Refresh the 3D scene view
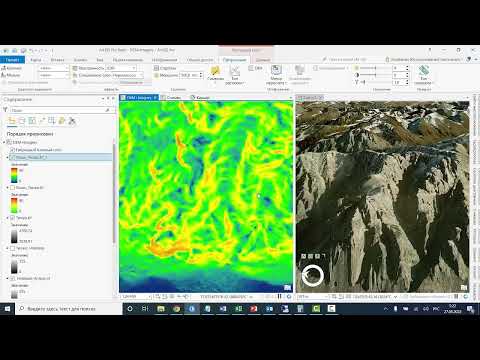Screen dimensions: 480x360 [x=465, y=296]
